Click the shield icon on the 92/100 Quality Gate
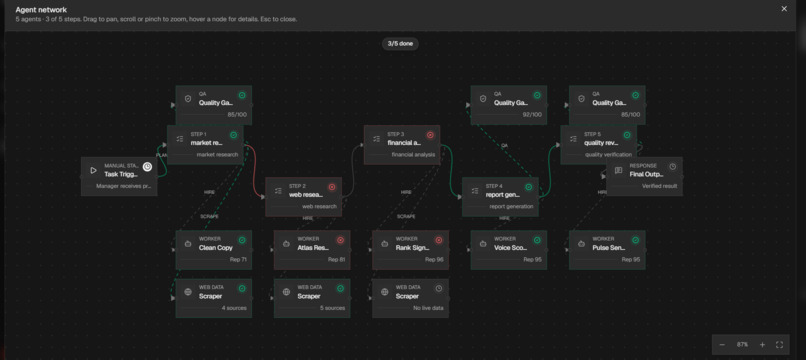 pyautogui.click(x=483, y=99)
